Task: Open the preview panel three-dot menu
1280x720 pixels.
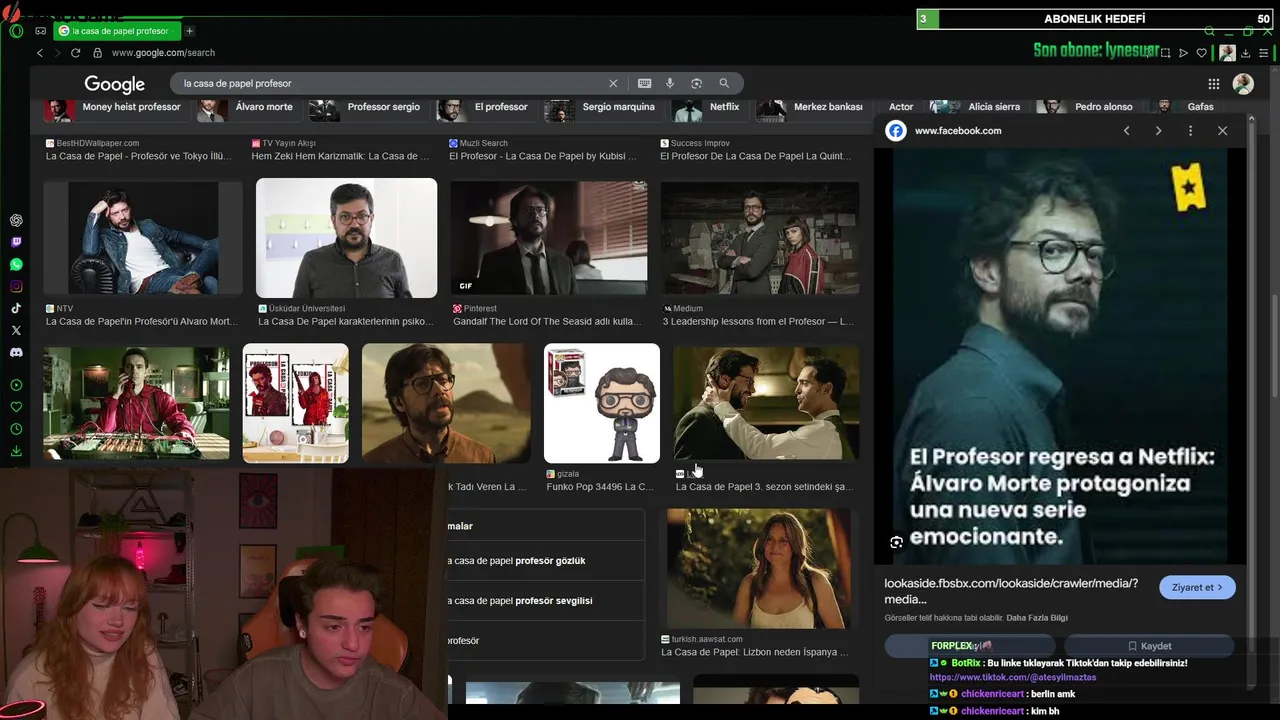Action: tap(1190, 131)
